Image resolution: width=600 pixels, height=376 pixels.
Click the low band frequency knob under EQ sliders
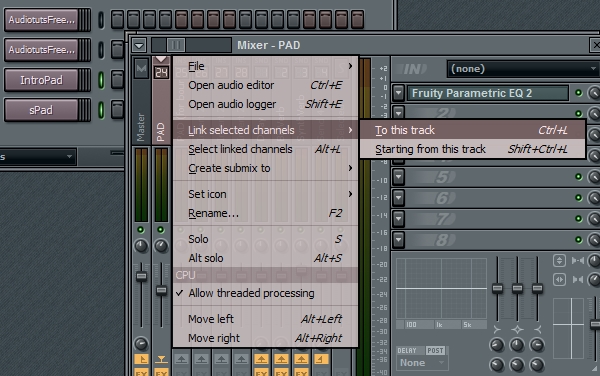[497, 345]
